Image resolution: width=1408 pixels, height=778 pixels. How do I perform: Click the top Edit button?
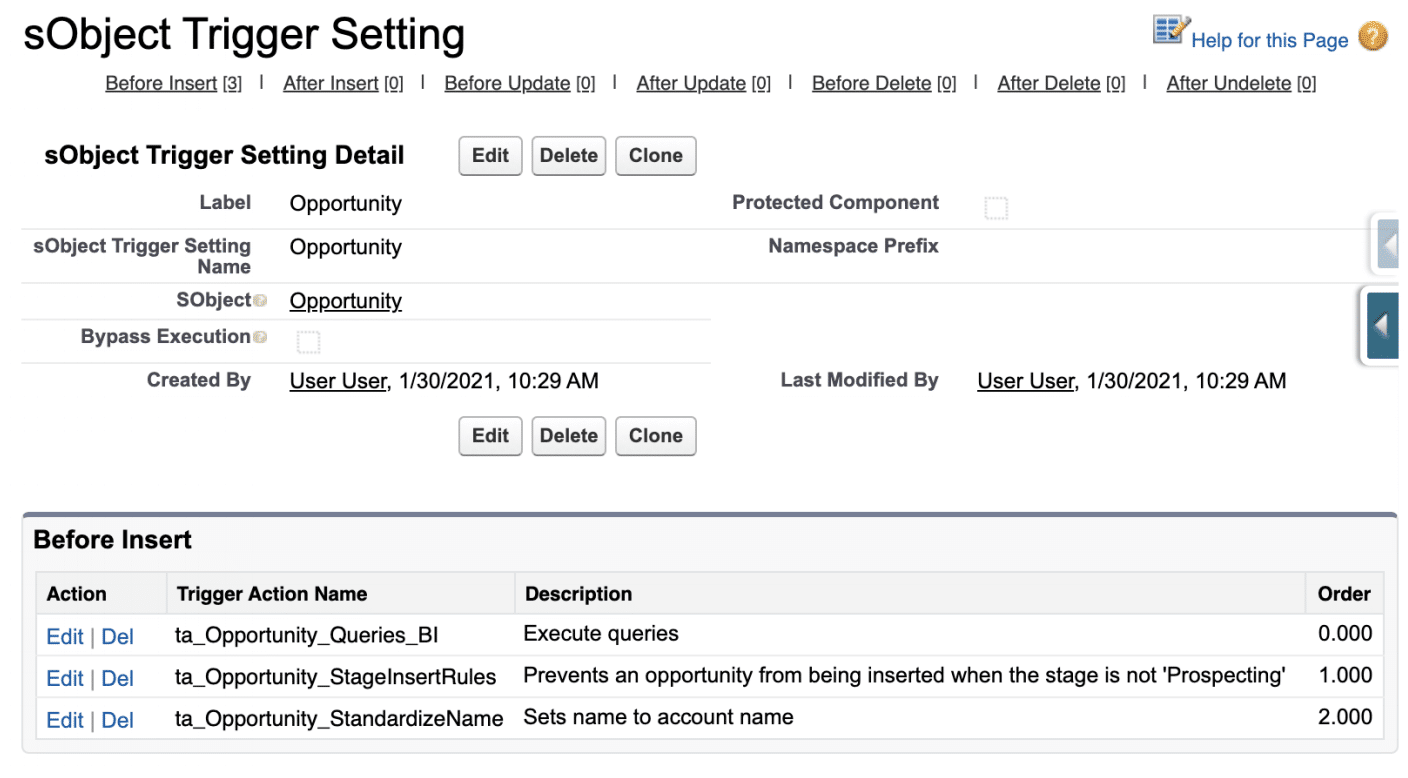(x=490, y=156)
